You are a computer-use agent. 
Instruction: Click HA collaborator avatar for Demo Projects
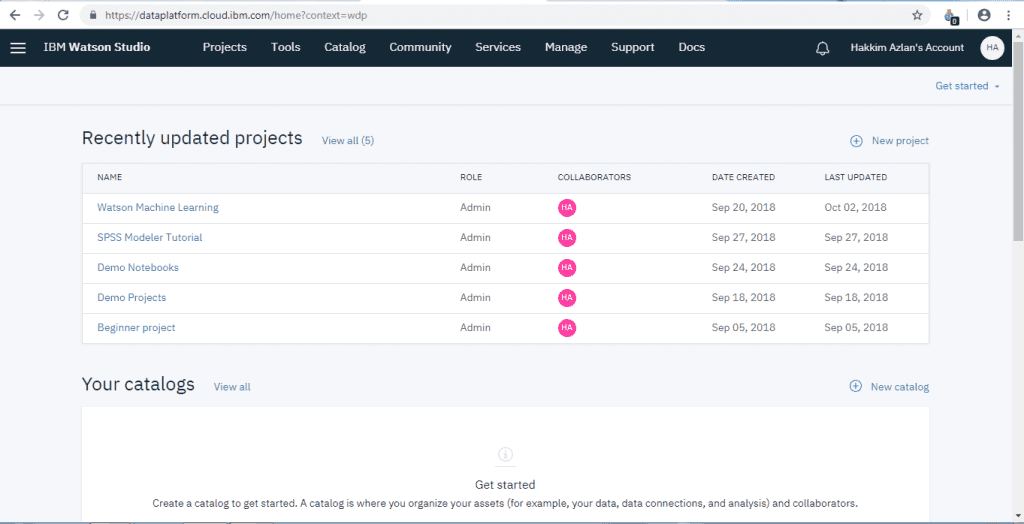[x=567, y=298]
